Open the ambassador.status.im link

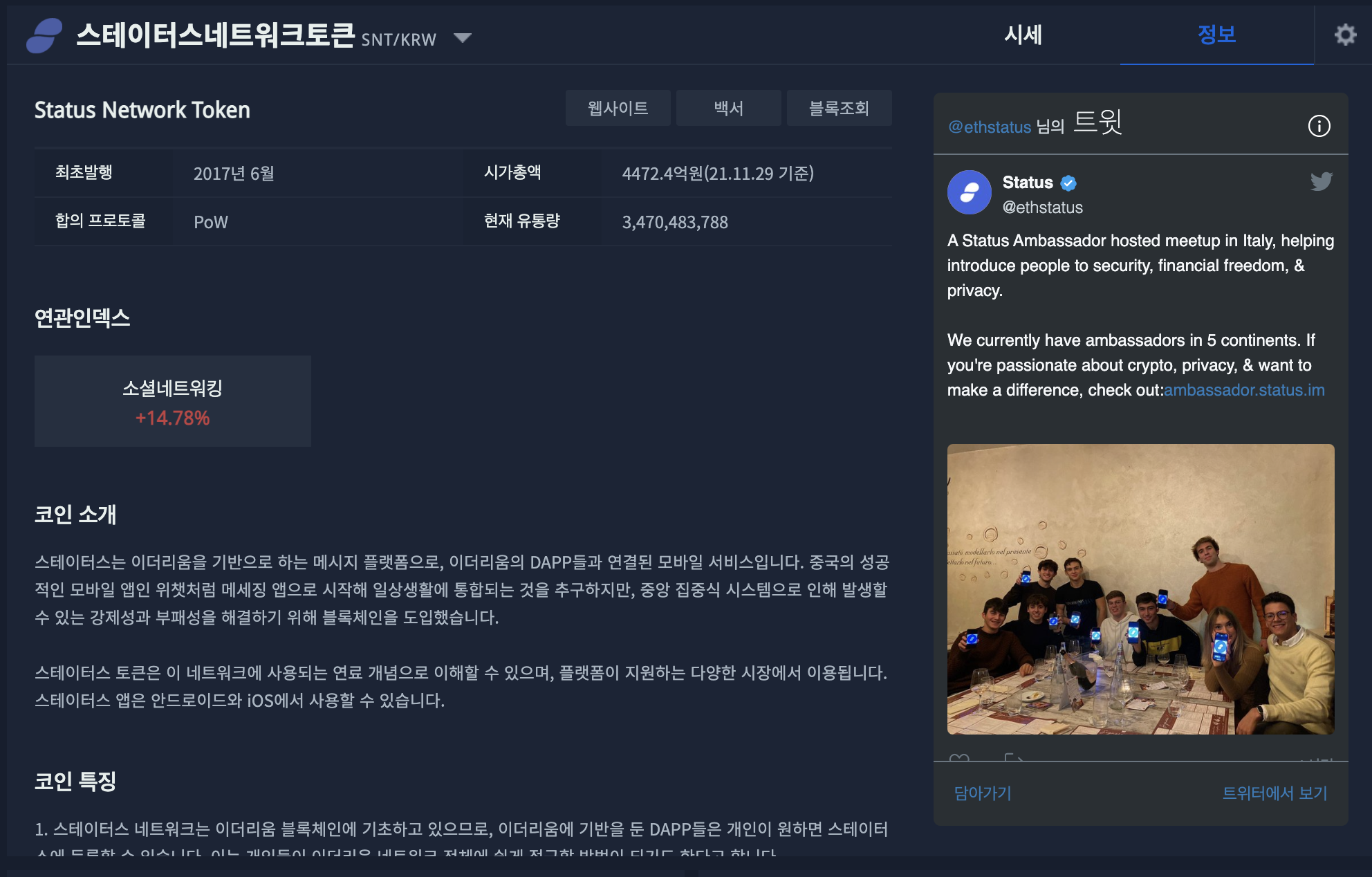(x=1244, y=390)
